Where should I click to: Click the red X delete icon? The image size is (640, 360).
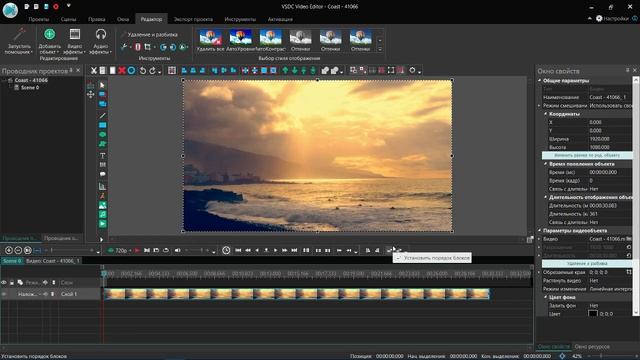click(122, 71)
